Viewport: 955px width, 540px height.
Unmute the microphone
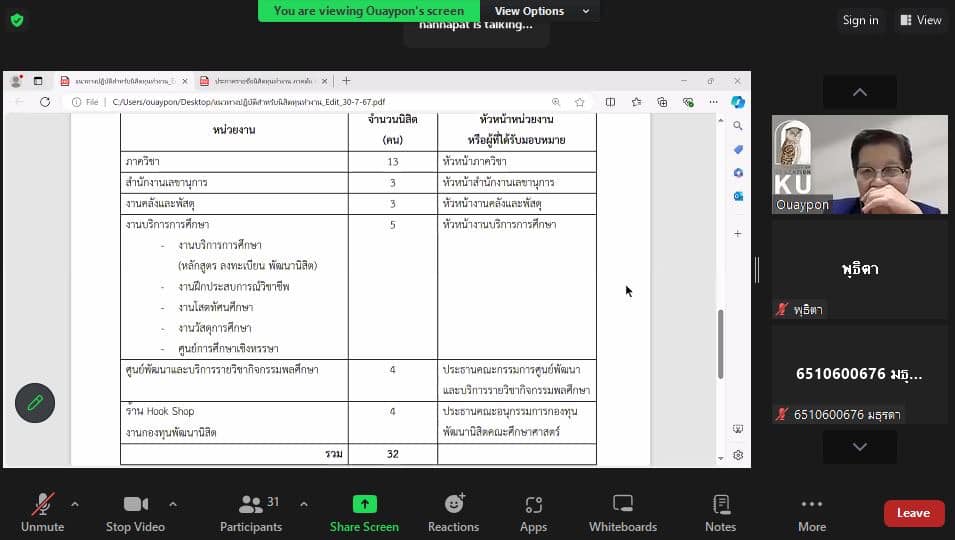[43, 513]
